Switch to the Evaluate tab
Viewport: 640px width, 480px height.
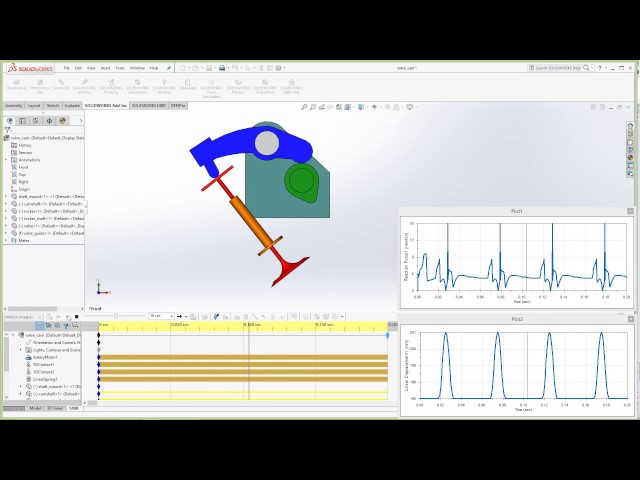click(x=72, y=106)
